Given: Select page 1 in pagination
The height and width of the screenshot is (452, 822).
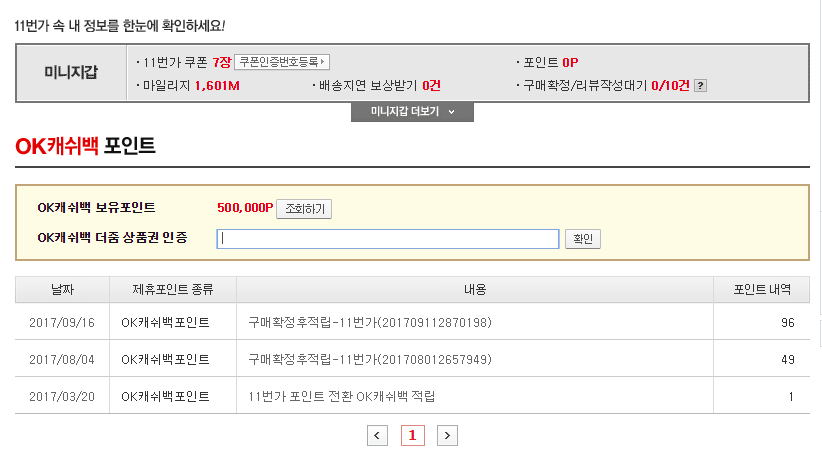Looking at the screenshot, I should pos(412,435).
